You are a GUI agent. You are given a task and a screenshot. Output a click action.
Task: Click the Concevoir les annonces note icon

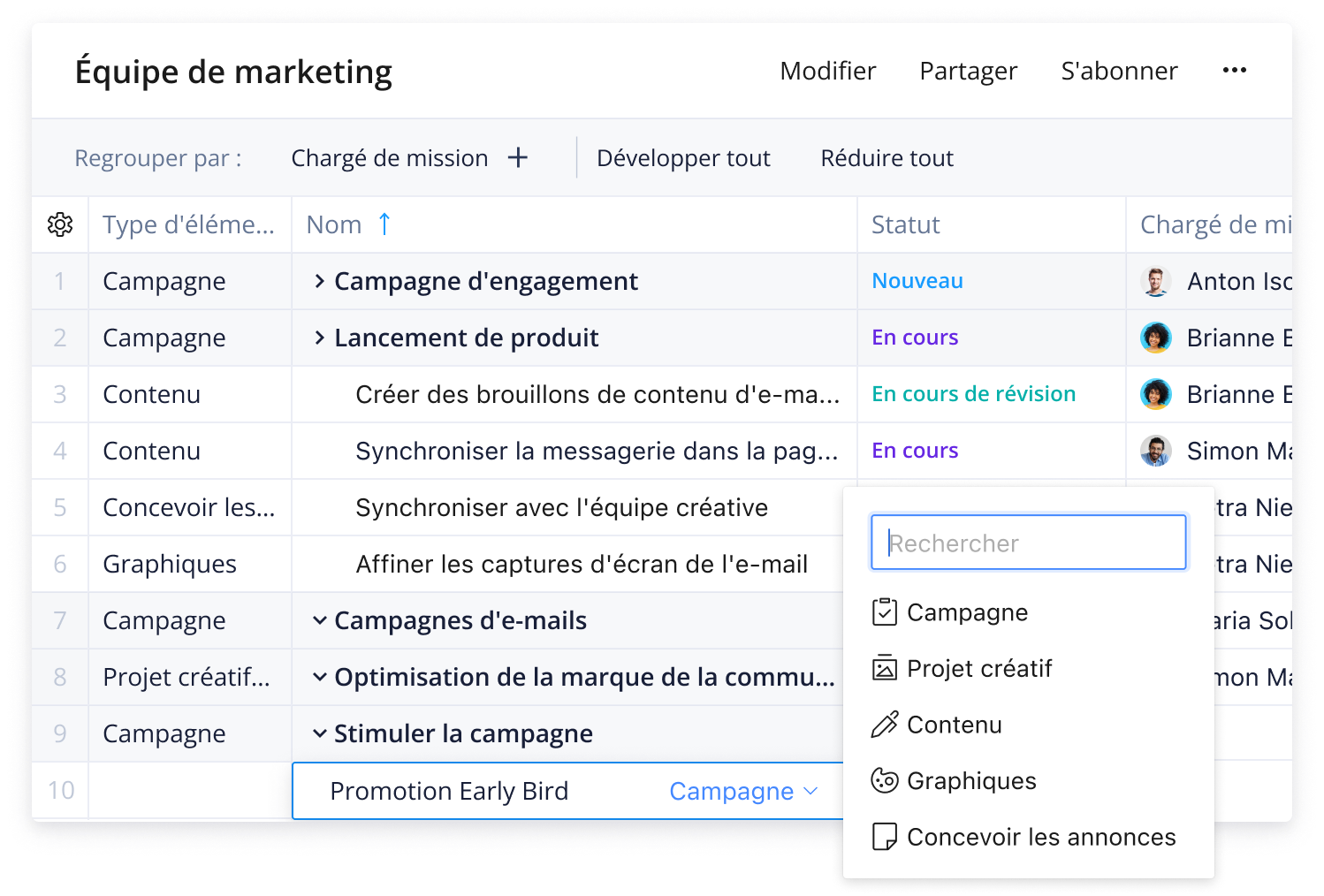click(x=884, y=837)
